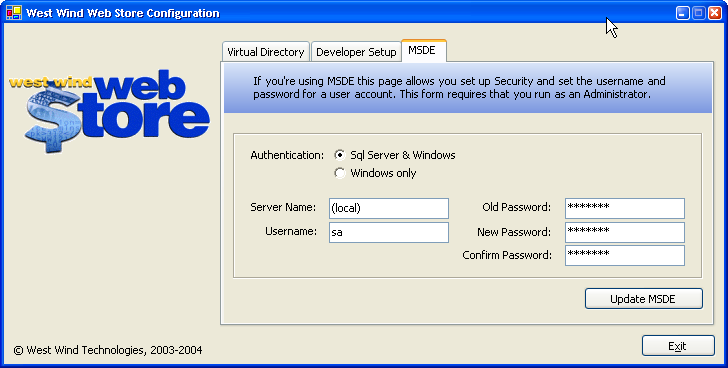728x368 pixels.
Task: Minimize the configuration window
Action: pyautogui.click(x=682, y=13)
